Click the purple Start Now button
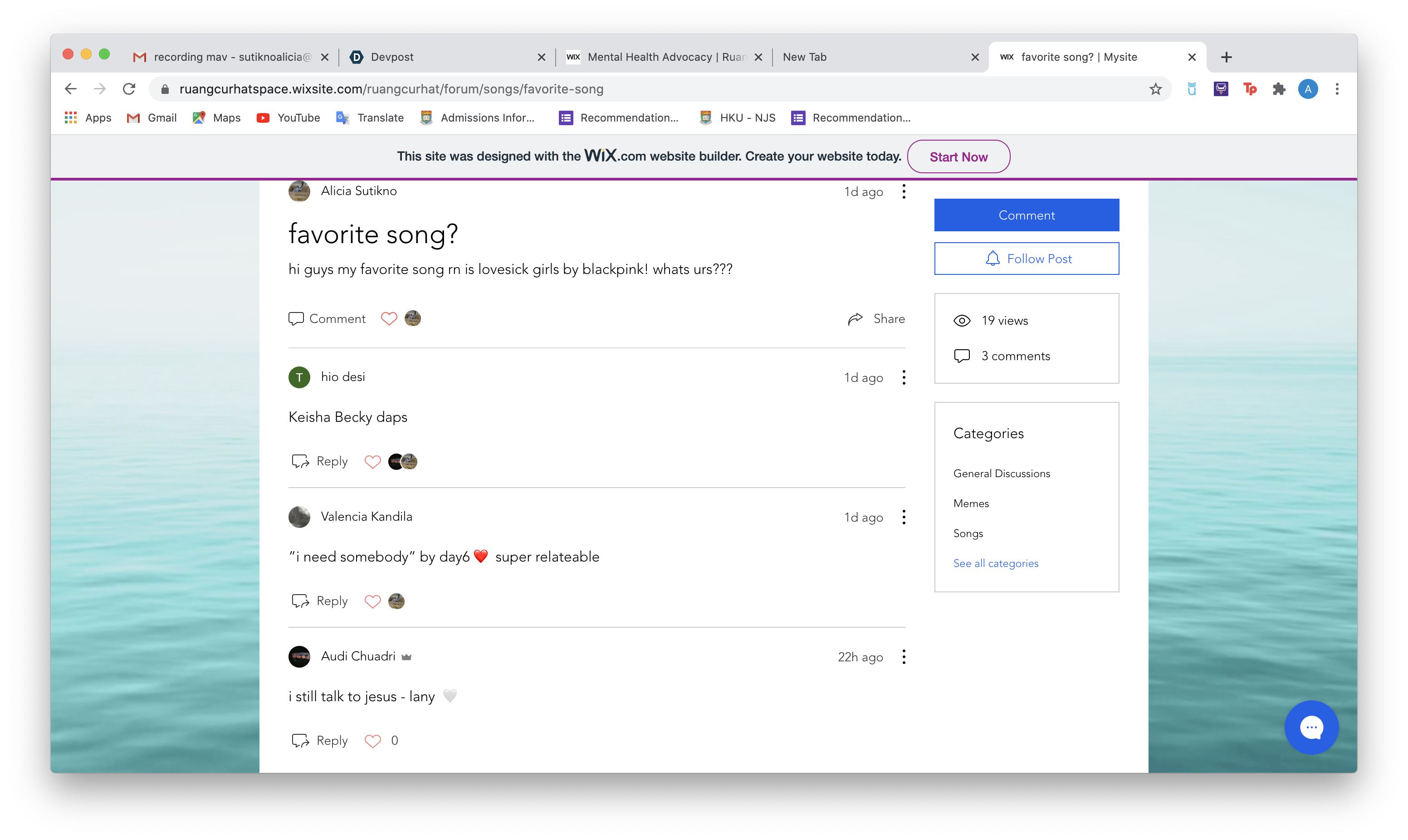Viewport: 1408px width, 840px height. coord(958,157)
